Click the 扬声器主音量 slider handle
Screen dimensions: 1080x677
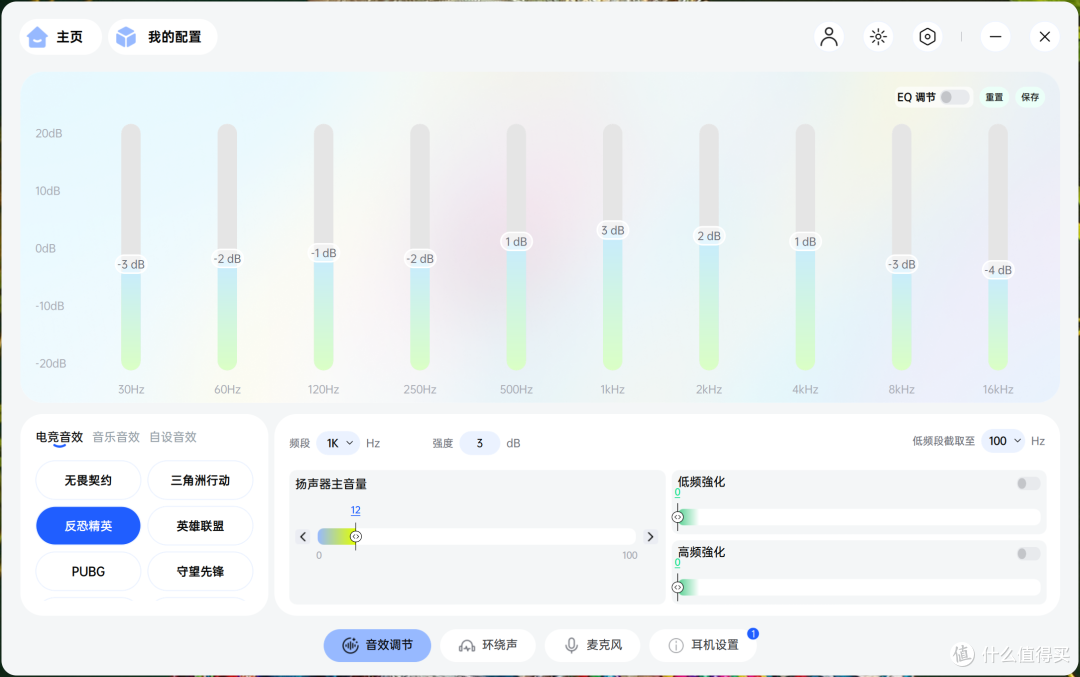coord(355,537)
